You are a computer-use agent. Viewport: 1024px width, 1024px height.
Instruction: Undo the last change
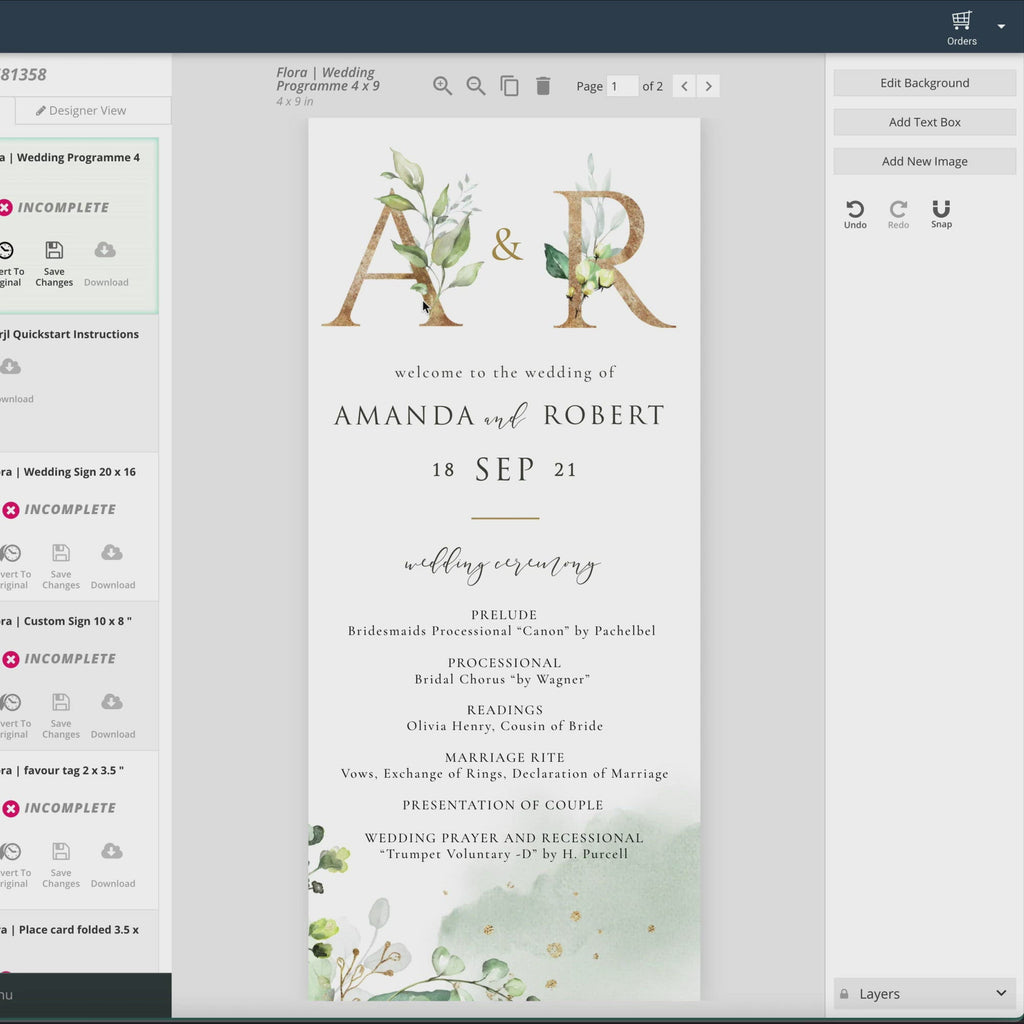coord(855,214)
